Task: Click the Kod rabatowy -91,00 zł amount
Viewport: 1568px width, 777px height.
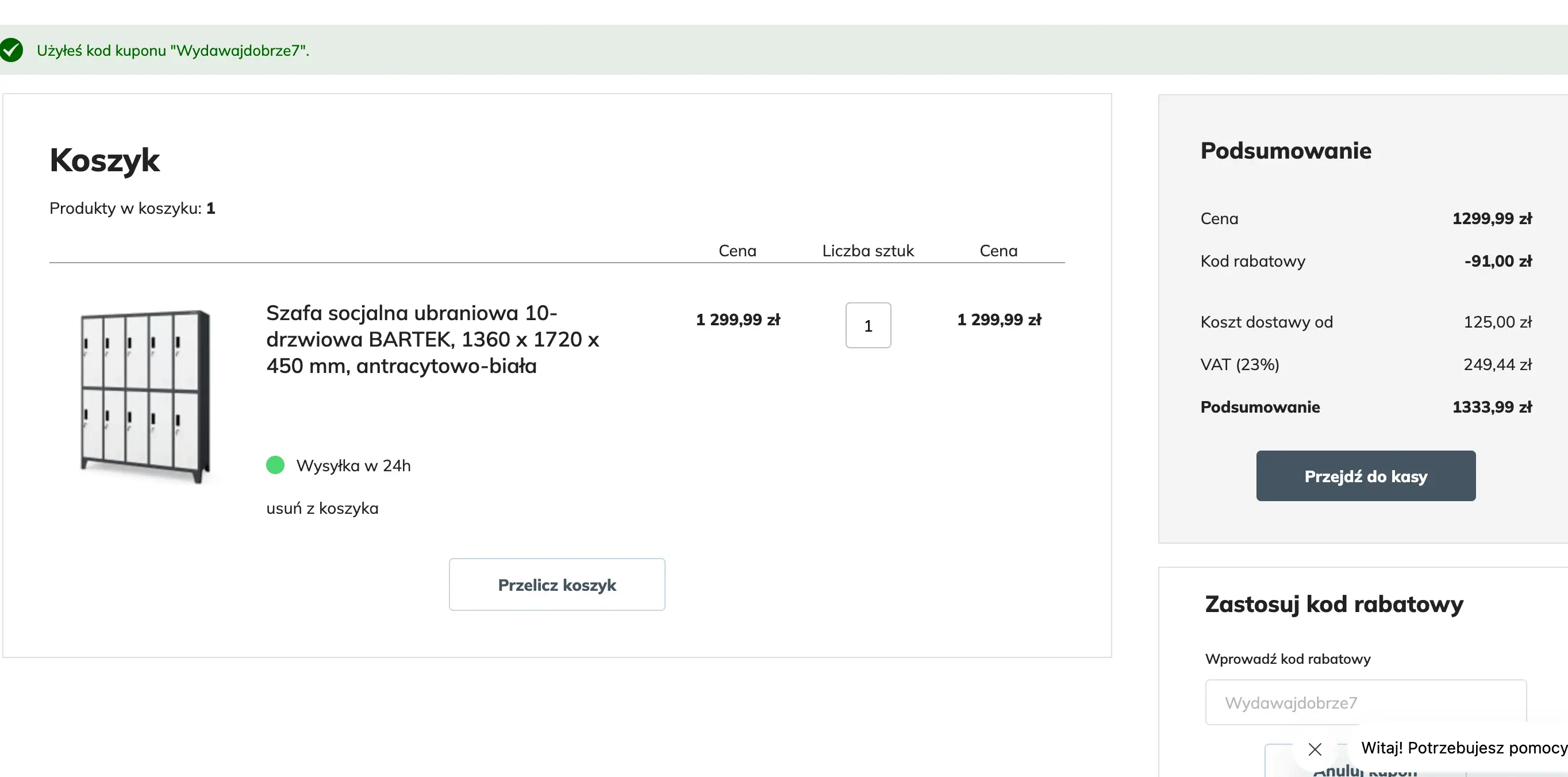Action: (x=1497, y=261)
